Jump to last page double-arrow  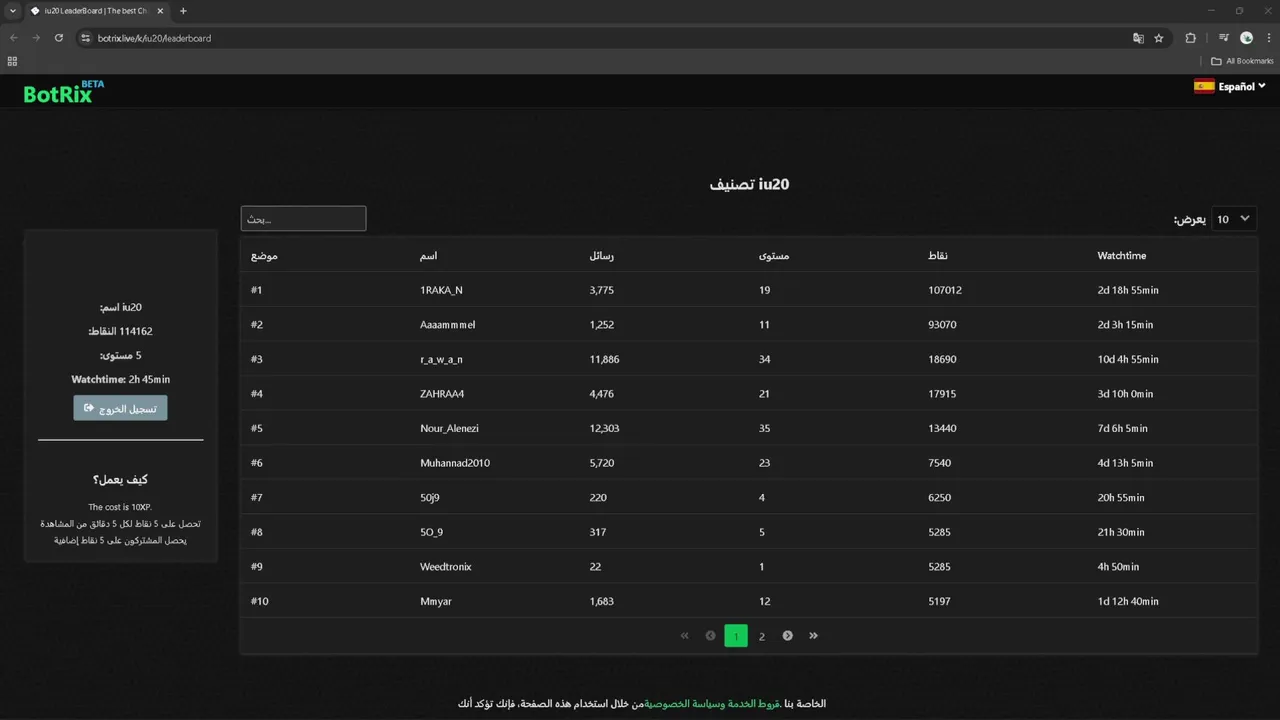coord(814,636)
